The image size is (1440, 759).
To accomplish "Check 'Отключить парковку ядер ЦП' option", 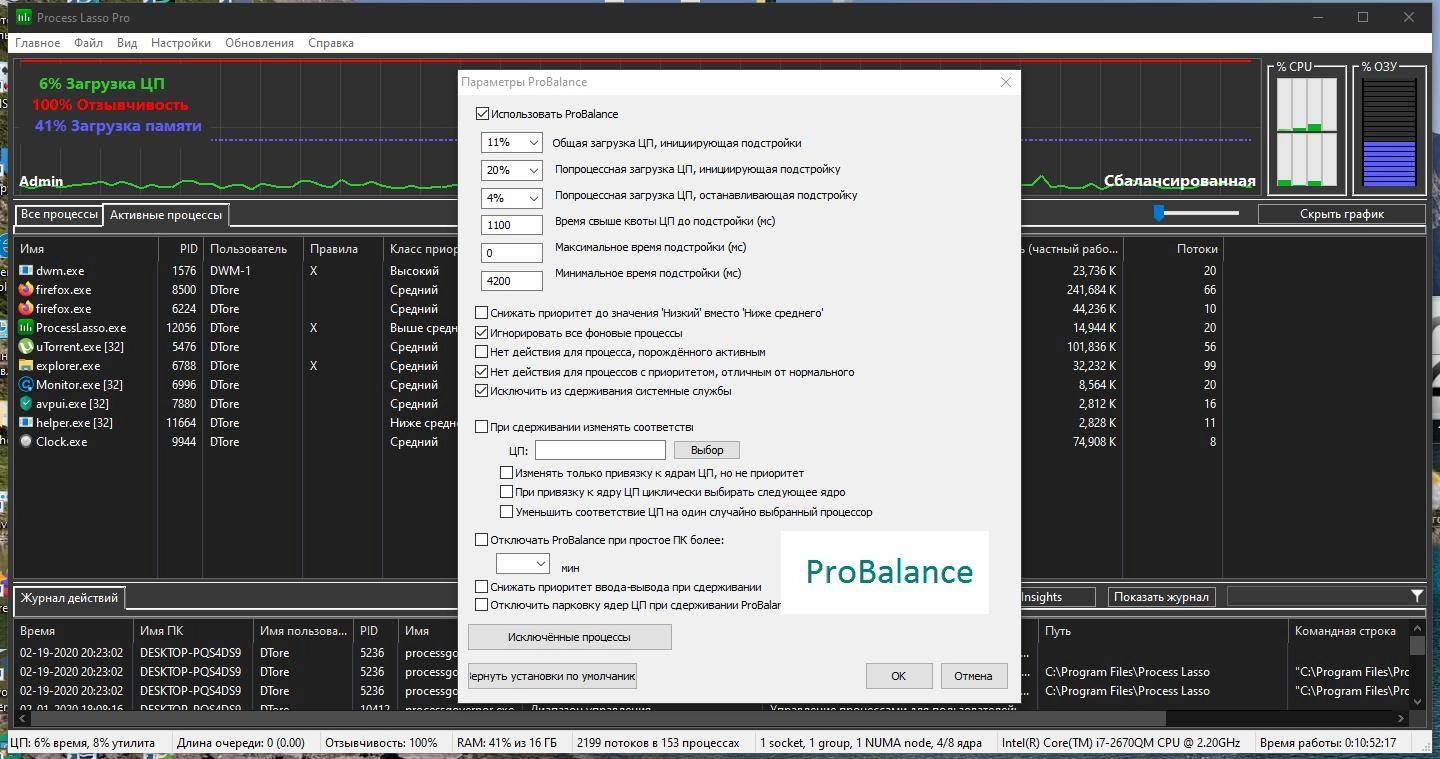I will [x=482, y=605].
